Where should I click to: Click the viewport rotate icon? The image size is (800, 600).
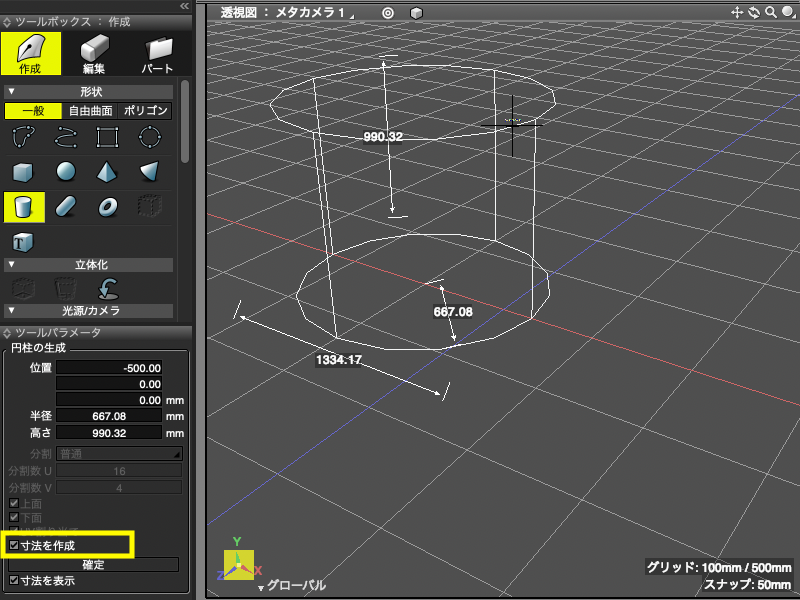[x=754, y=12]
